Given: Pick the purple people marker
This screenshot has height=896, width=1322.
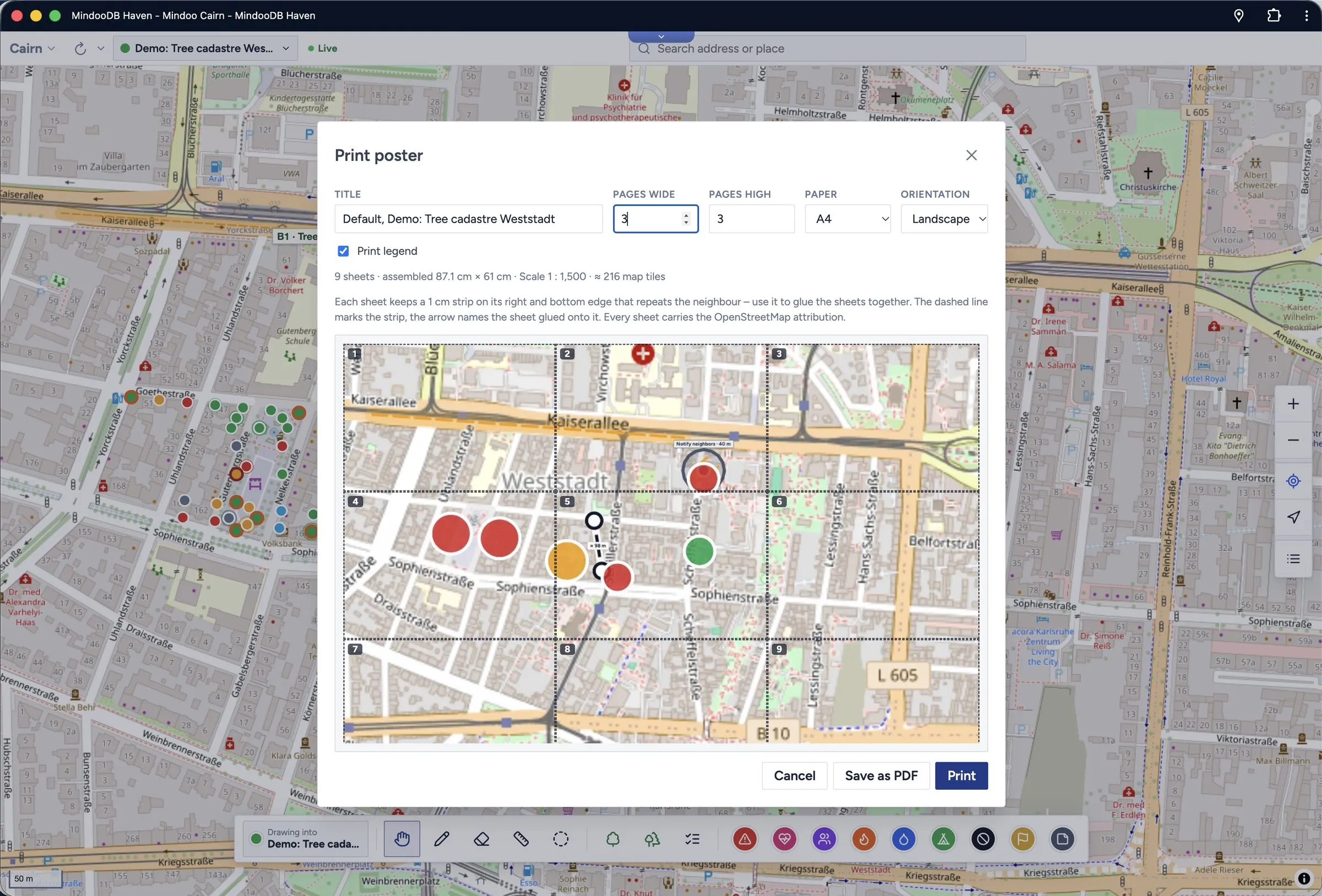Looking at the screenshot, I should click(x=824, y=839).
